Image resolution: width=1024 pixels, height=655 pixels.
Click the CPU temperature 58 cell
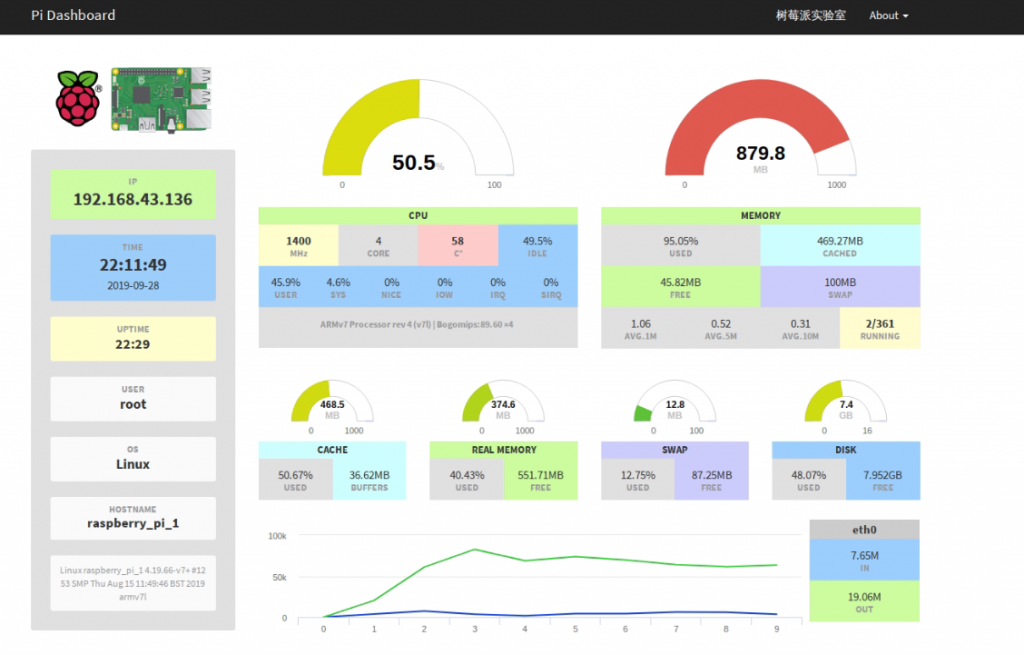[x=458, y=246]
